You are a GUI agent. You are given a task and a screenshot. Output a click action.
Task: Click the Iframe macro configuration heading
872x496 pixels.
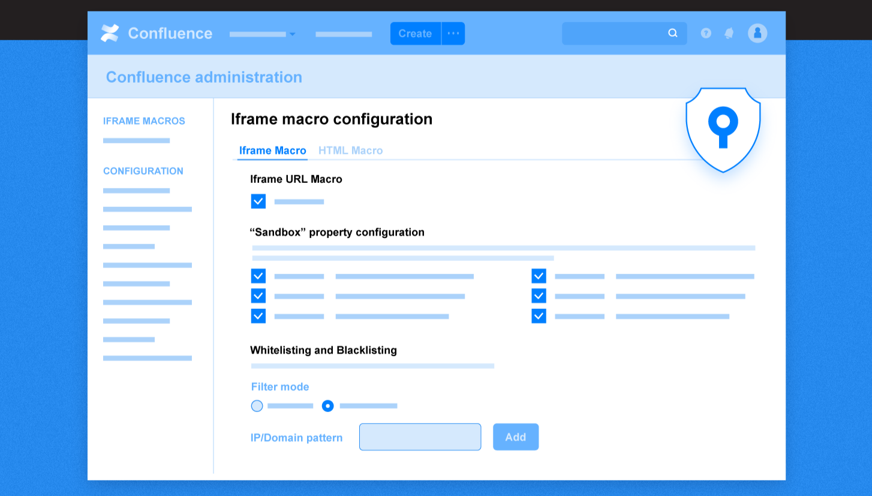pos(331,119)
